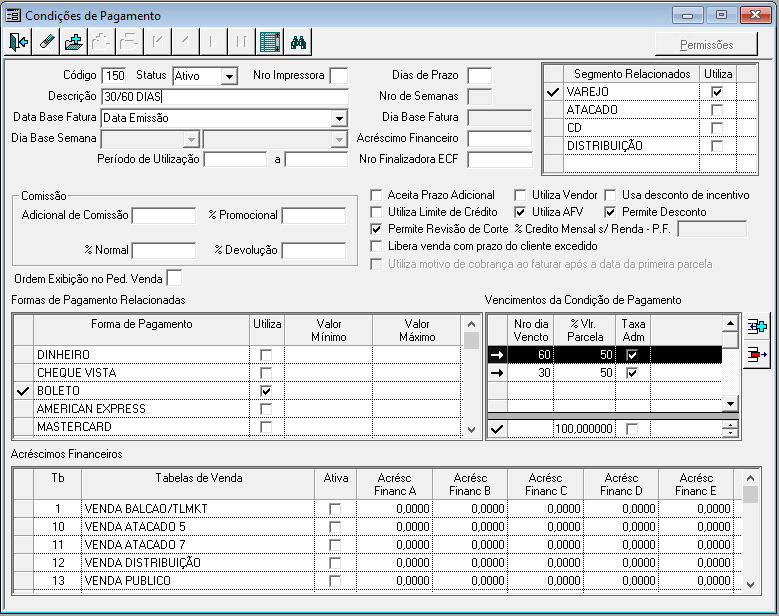
Task: Toggle Utiliza checkbox for CD segment
Action: click(716, 128)
